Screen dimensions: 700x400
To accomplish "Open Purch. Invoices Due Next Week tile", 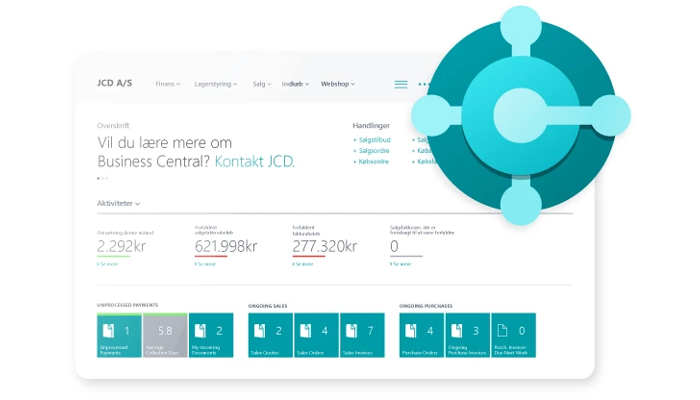I will (x=513, y=335).
